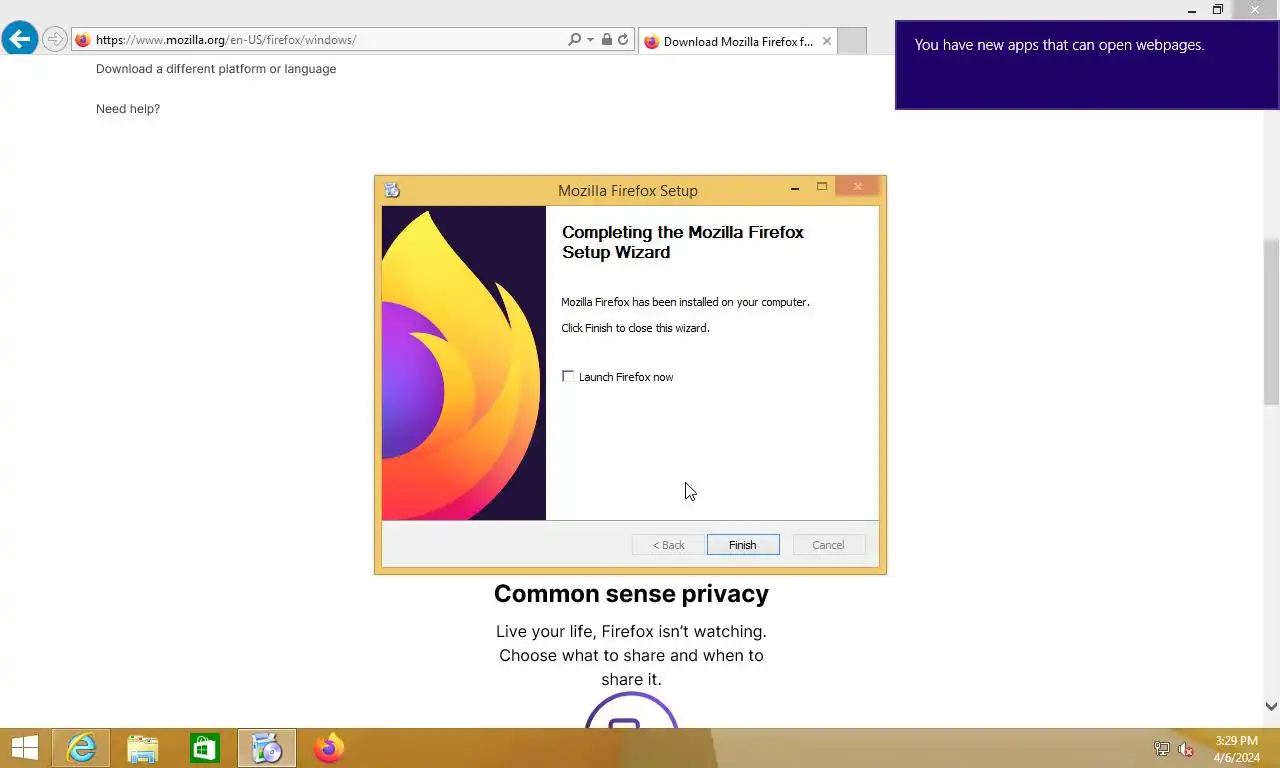This screenshot has width=1280, height=768.
Task: Click the scrollbar down arrow
Action: 1271,706
